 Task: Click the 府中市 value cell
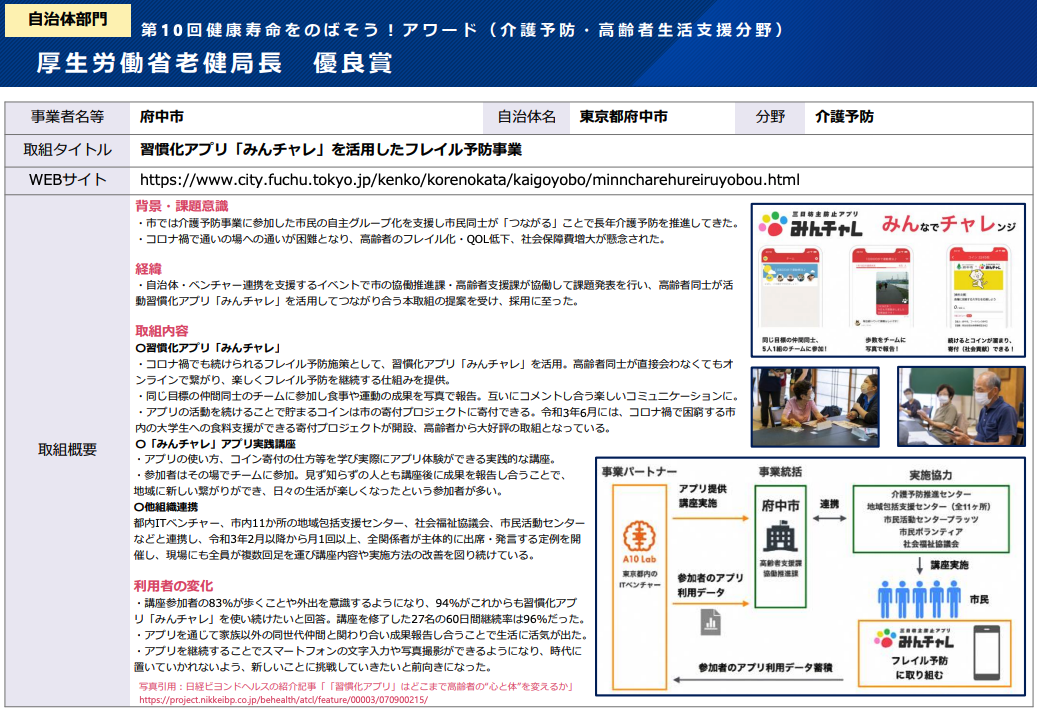click(161, 117)
